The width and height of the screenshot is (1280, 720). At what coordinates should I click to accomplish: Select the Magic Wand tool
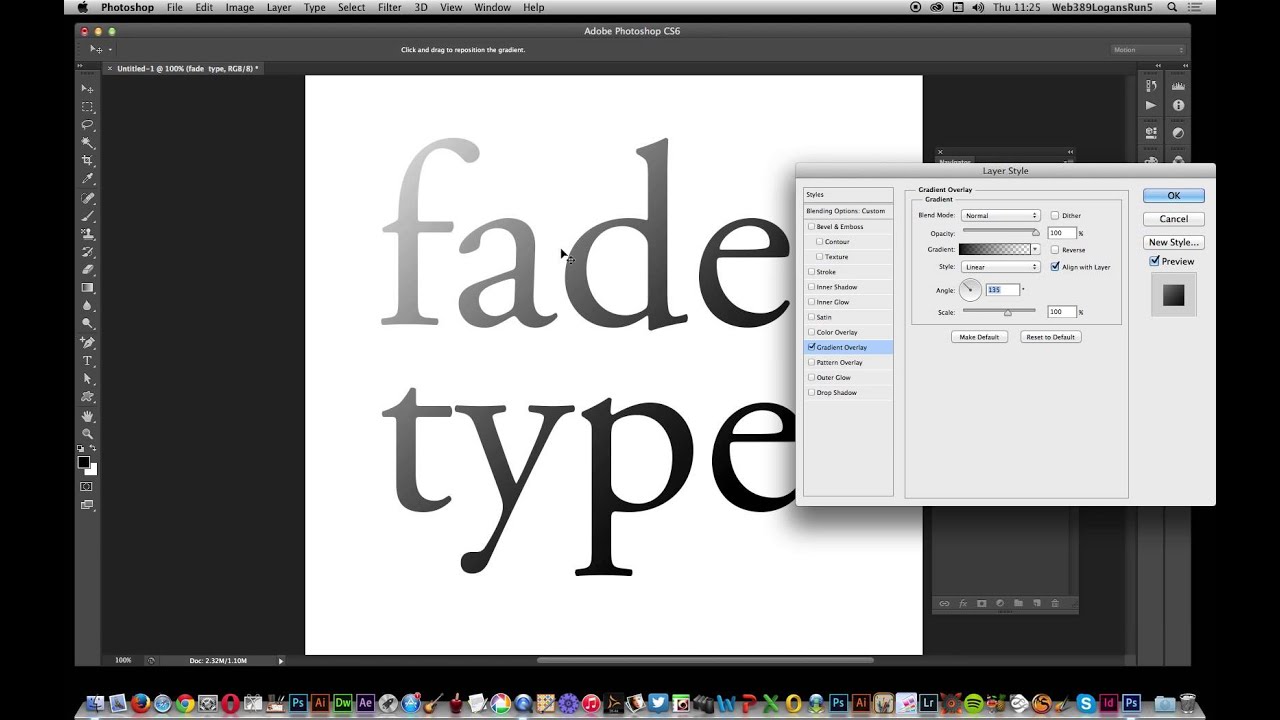pos(87,143)
